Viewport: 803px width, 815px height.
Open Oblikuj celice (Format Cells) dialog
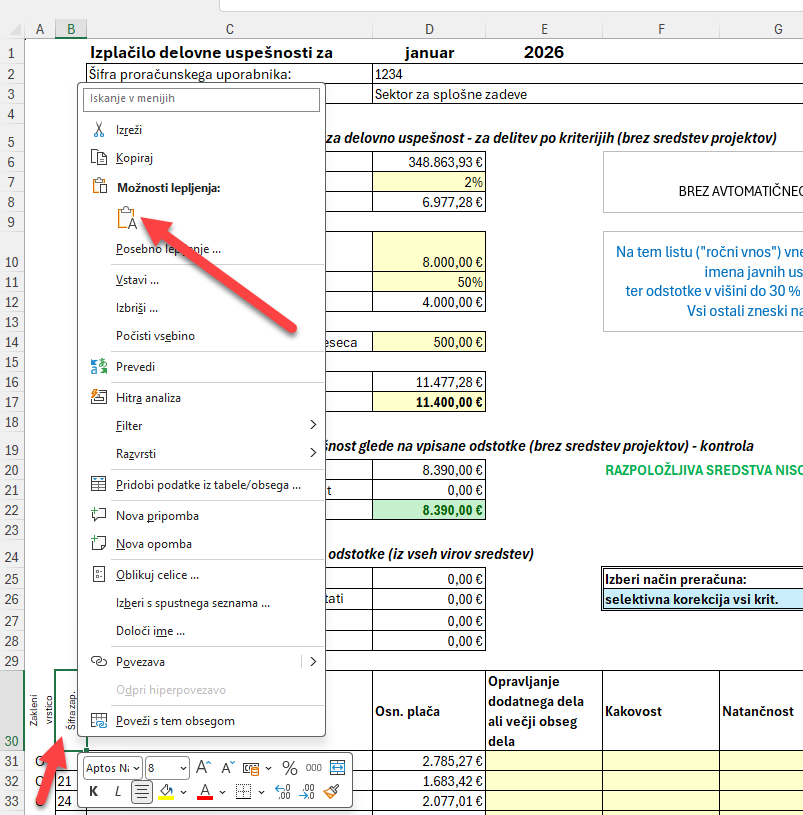click(x=157, y=575)
